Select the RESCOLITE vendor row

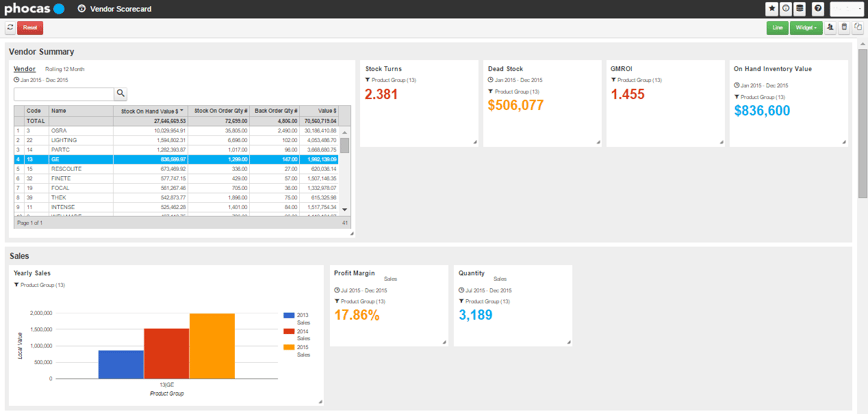pos(175,169)
